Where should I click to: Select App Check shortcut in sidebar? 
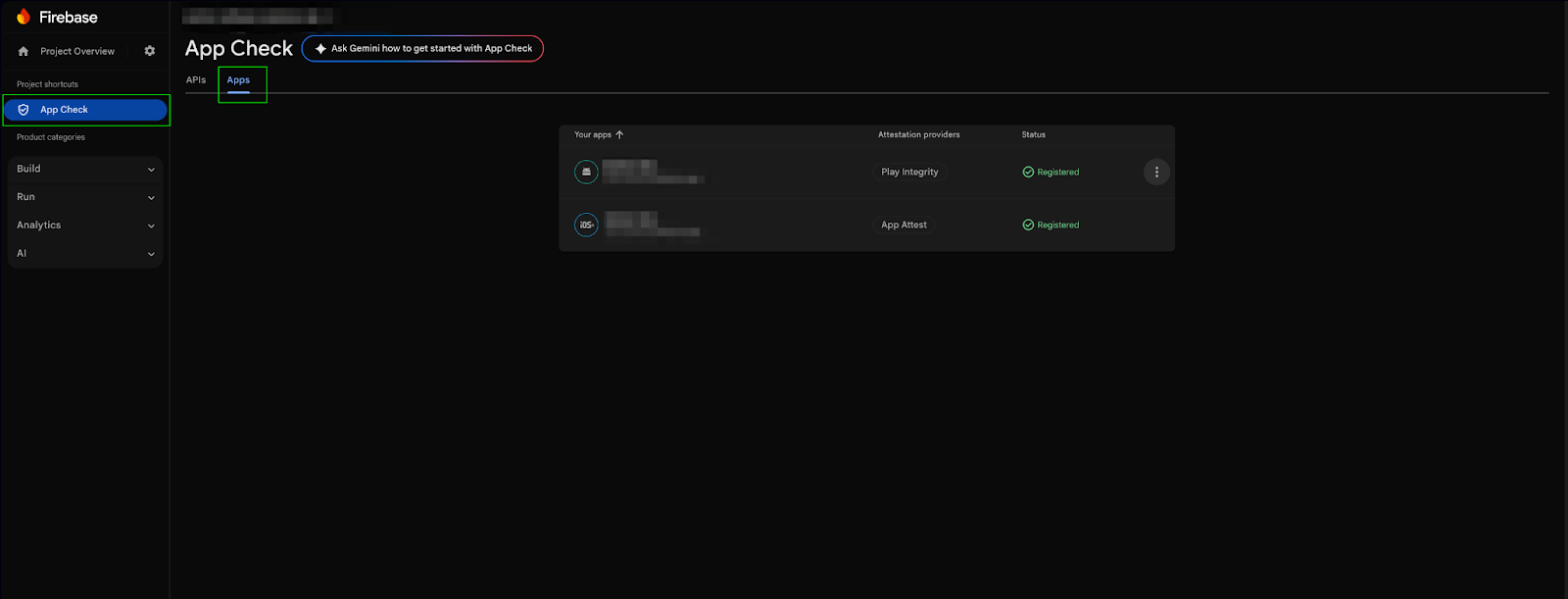85,110
